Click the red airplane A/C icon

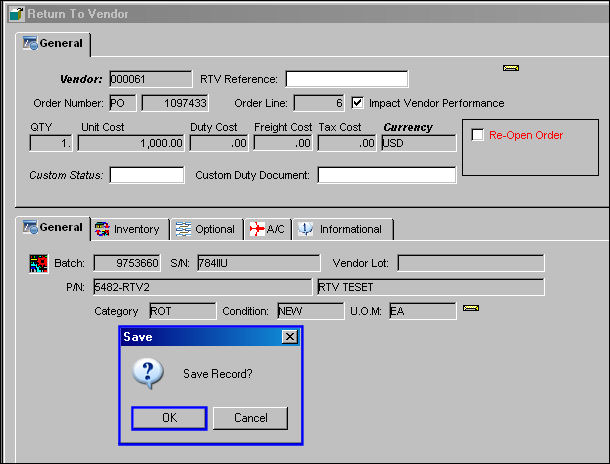point(257,229)
